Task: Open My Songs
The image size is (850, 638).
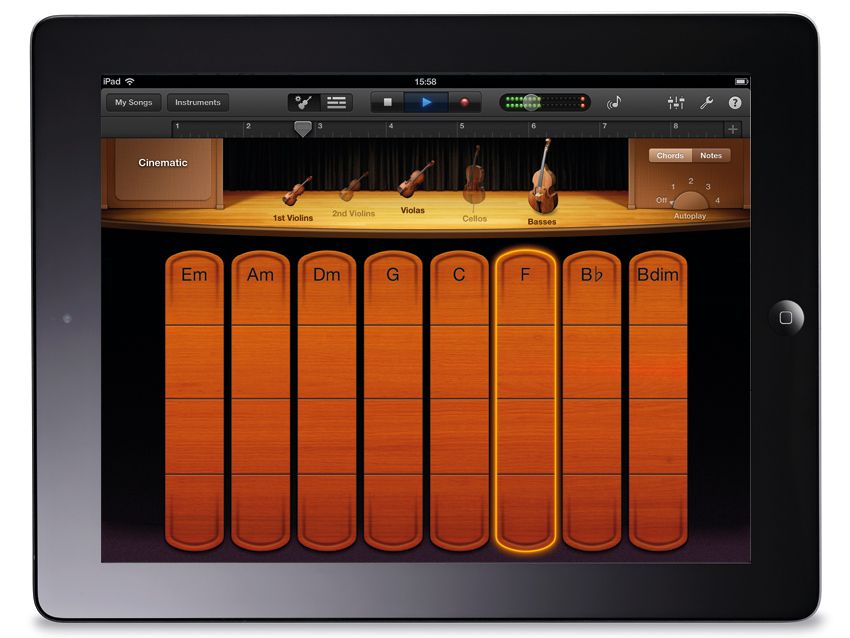Action: click(132, 101)
